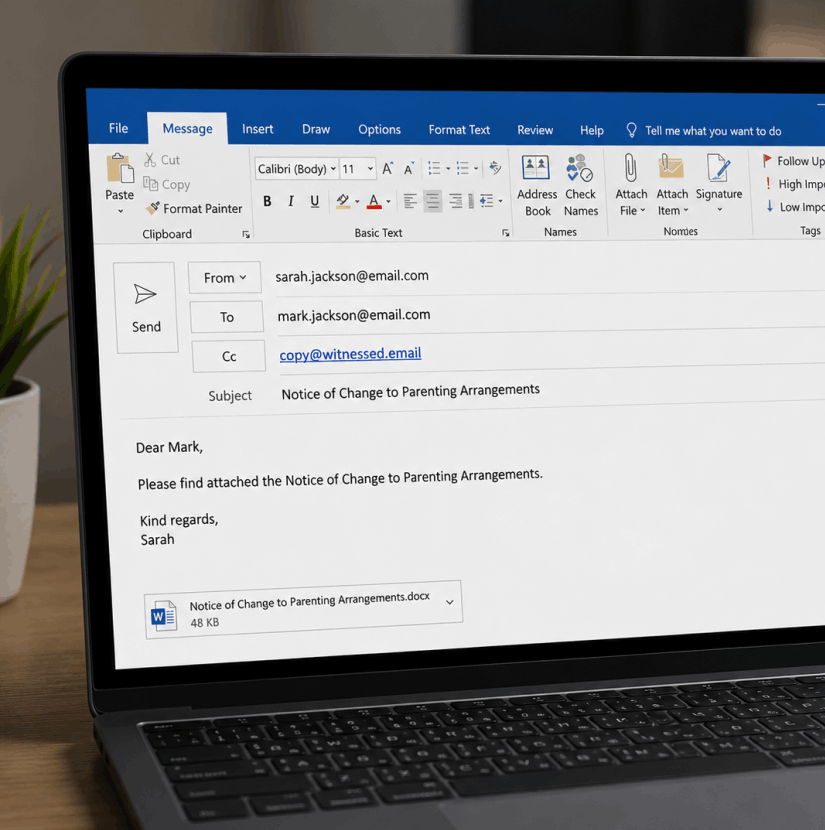Open the Attach Item menu
Image resolution: width=825 pixels, height=830 pixels.
[672, 185]
